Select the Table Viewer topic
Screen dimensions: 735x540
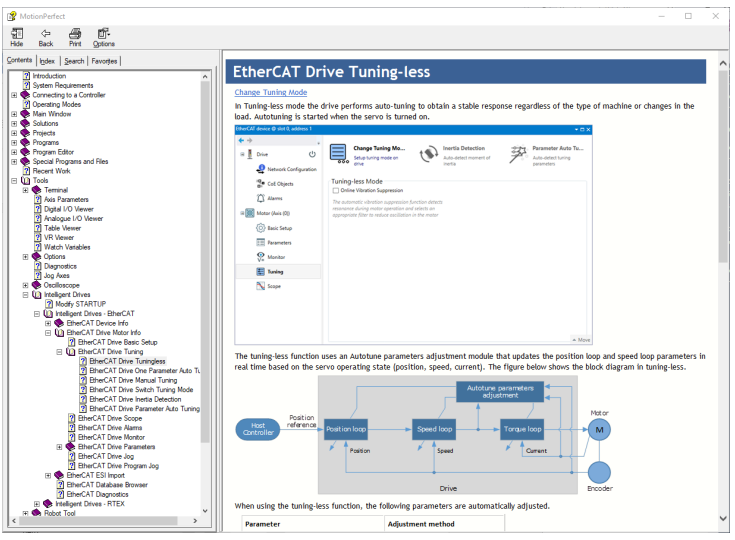click(x=62, y=228)
